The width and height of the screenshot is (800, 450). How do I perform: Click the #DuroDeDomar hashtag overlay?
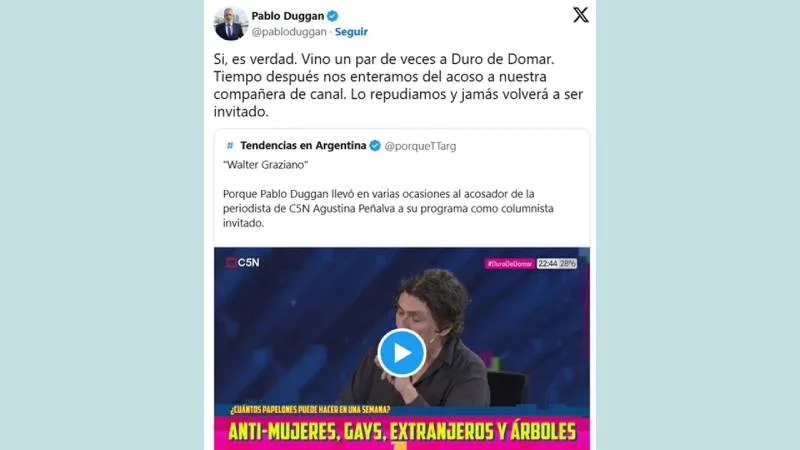pyautogui.click(x=509, y=264)
